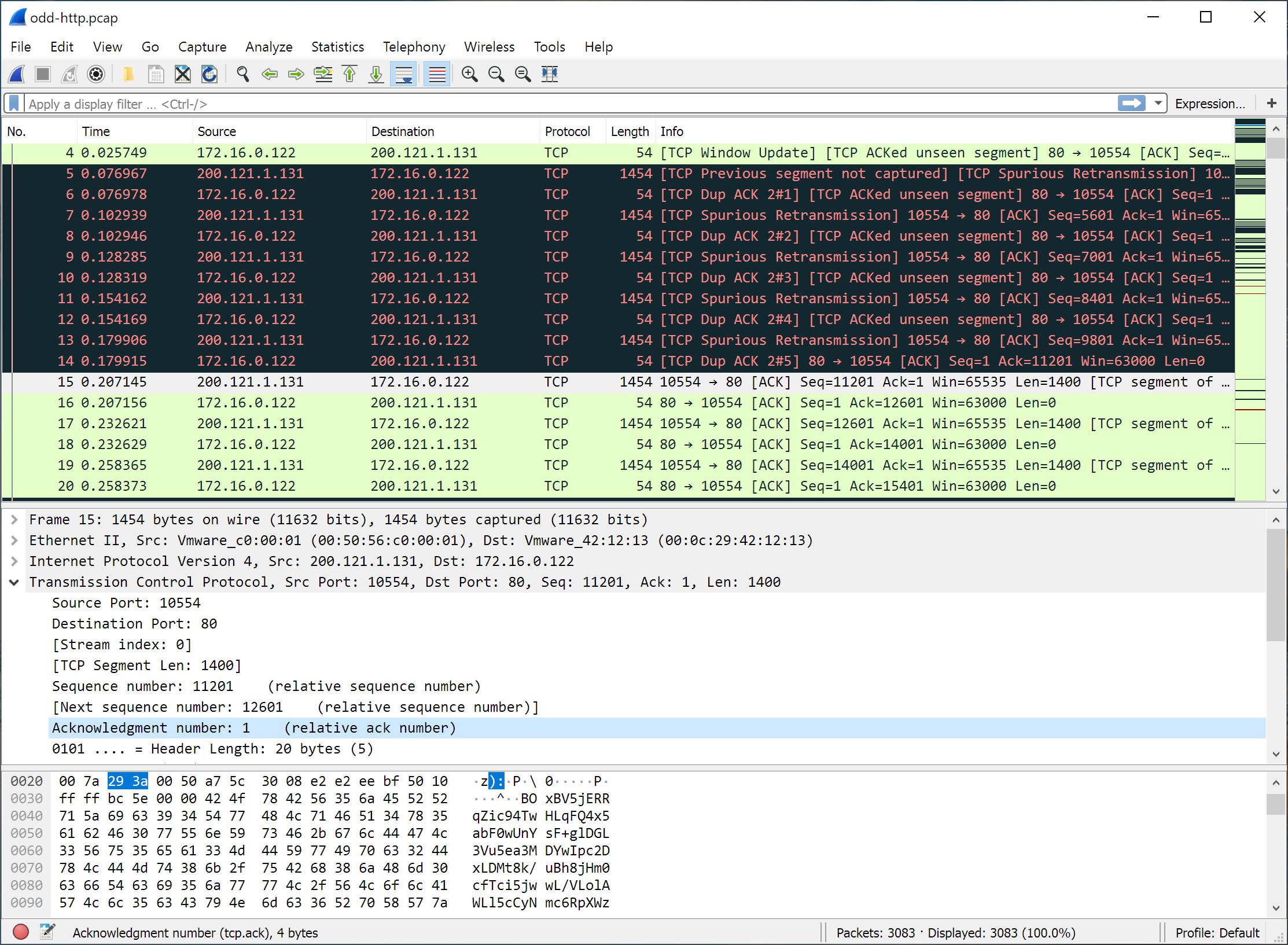Viewport: 1288px width, 945px height.
Task: Add a new filter button with plus
Action: 1272,103
